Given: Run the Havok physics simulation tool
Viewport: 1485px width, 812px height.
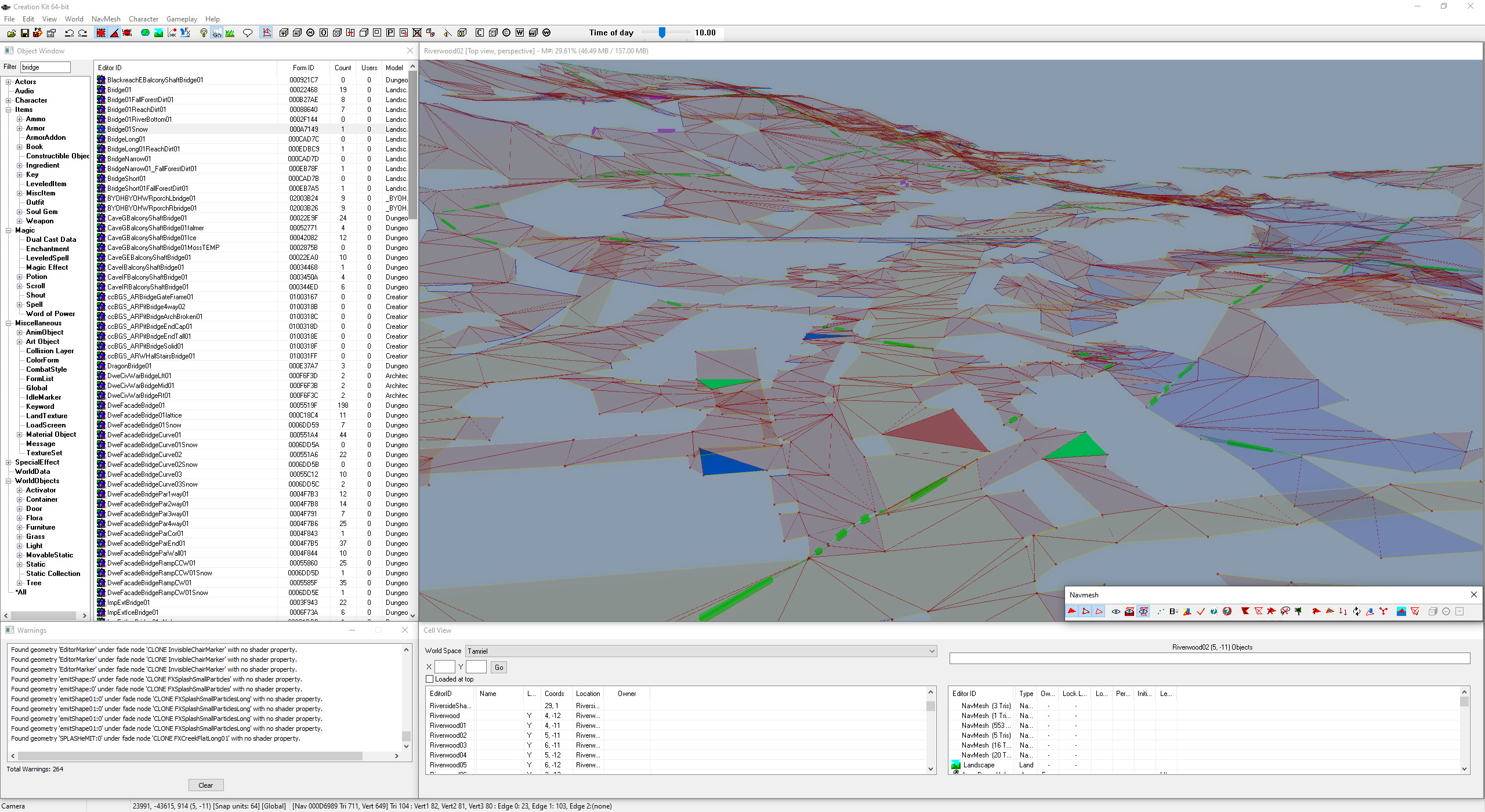Looking at the screenshot, I should point(171,33).
